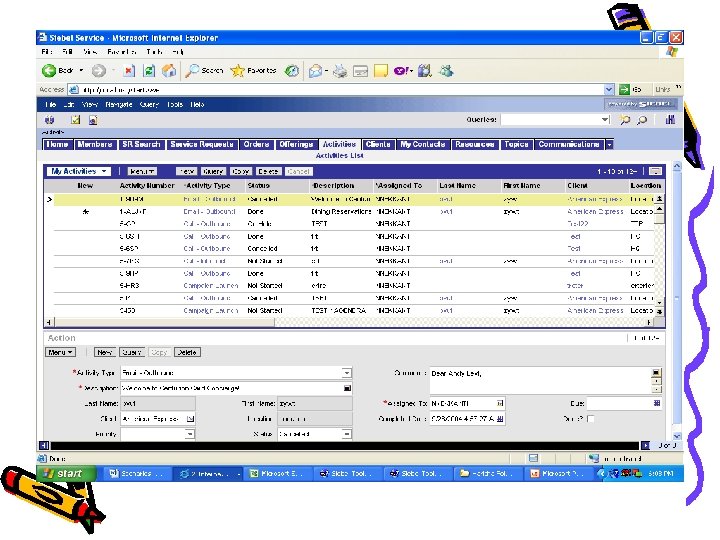Click the browser Stop icon
This screenshot has width=720, height=540.
[x=129, y=71]
